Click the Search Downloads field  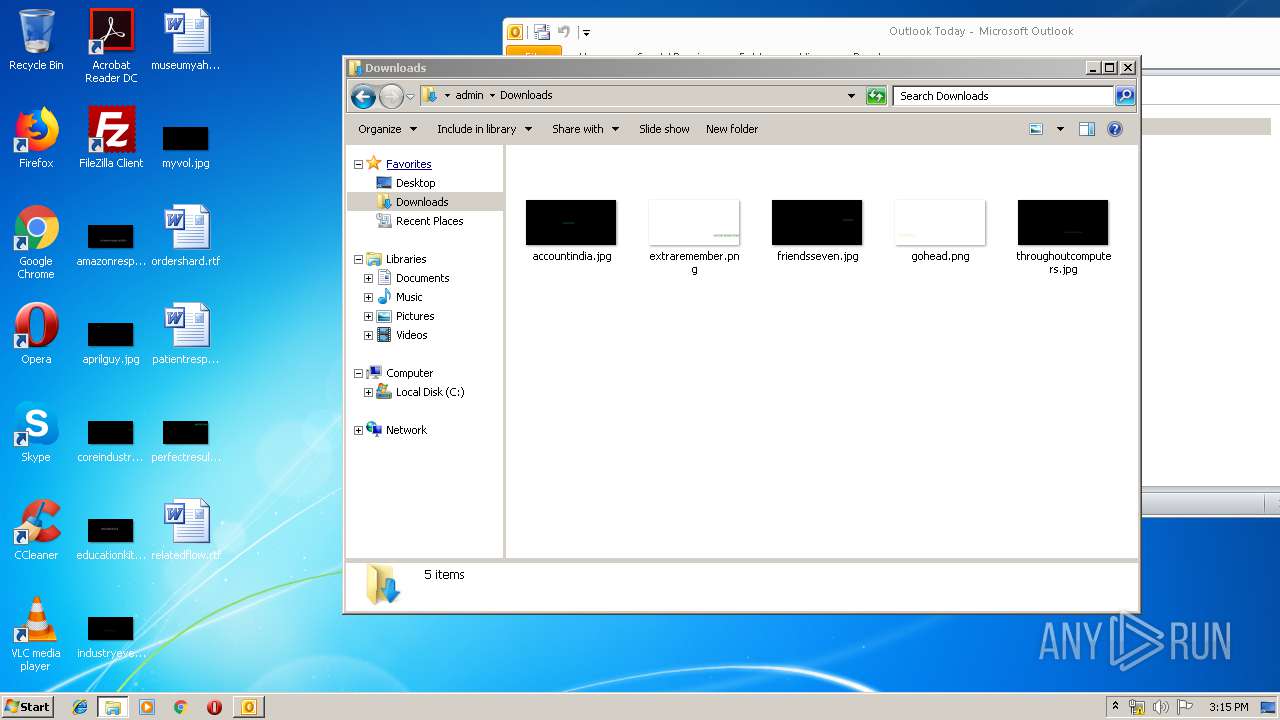click(x=1003, y=96)
